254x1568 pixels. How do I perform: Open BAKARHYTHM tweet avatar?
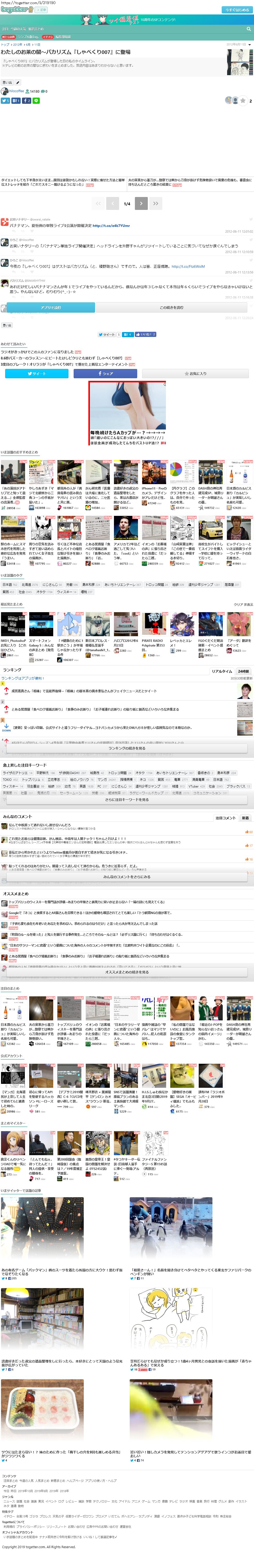coord(5,283)
